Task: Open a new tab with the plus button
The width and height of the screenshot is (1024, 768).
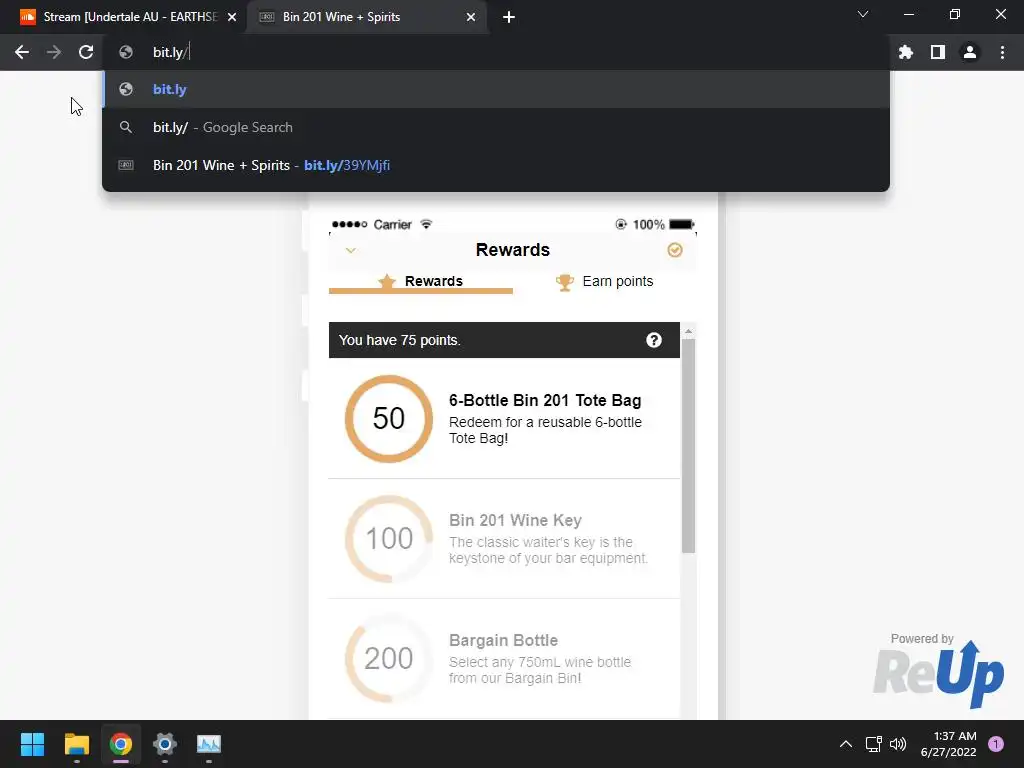Action: coord(509,17)
